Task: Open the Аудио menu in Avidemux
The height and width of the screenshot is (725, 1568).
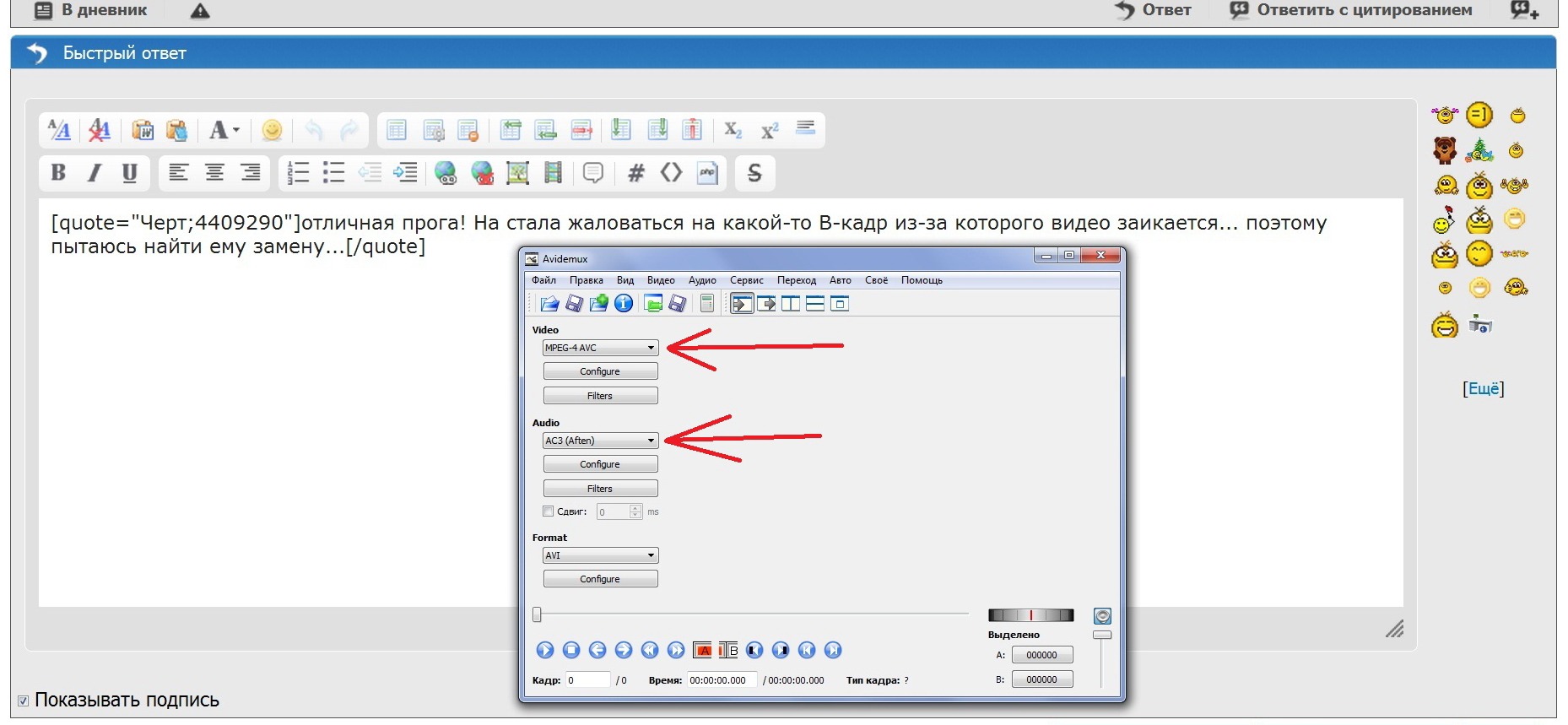Action: click(x=702, y=280)
